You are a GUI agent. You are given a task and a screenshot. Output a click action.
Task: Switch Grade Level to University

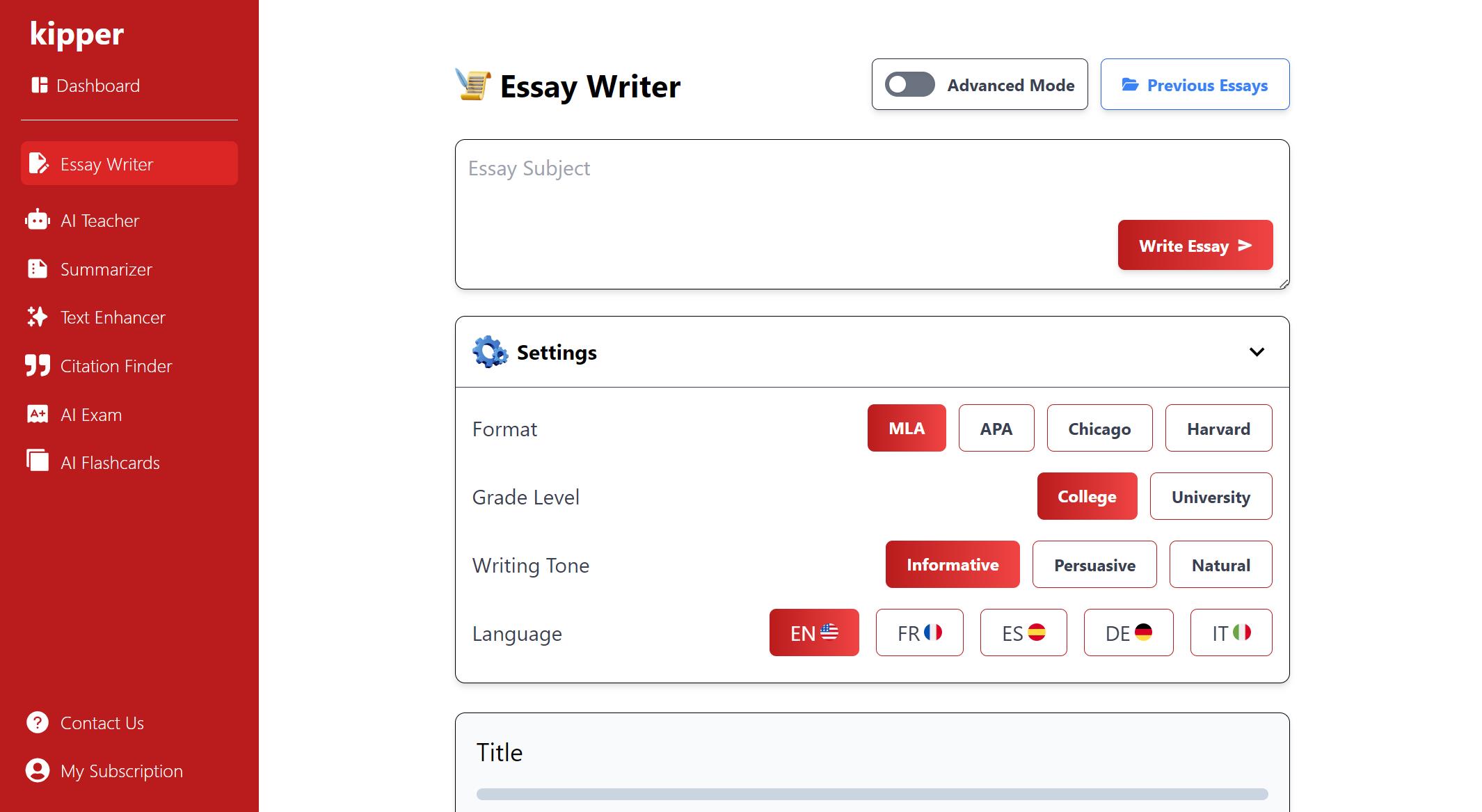pyautogui.click(x=1211, y=496)
